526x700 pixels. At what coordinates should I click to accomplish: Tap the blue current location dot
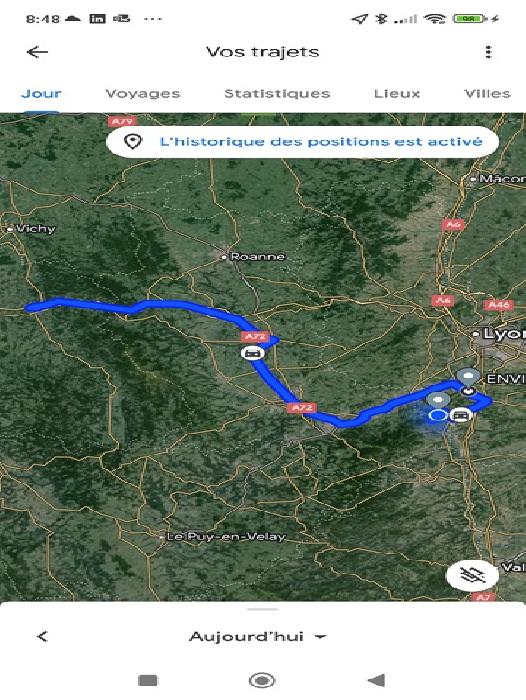pos(438,416)
